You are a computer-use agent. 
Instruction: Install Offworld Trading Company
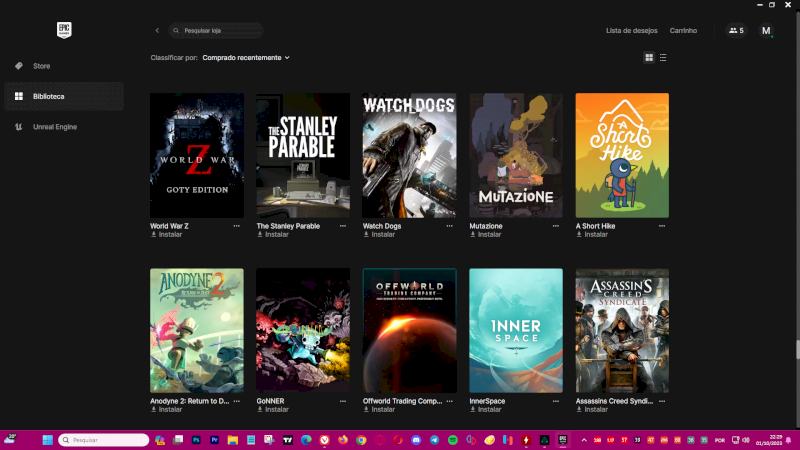(x=379, y=410)
